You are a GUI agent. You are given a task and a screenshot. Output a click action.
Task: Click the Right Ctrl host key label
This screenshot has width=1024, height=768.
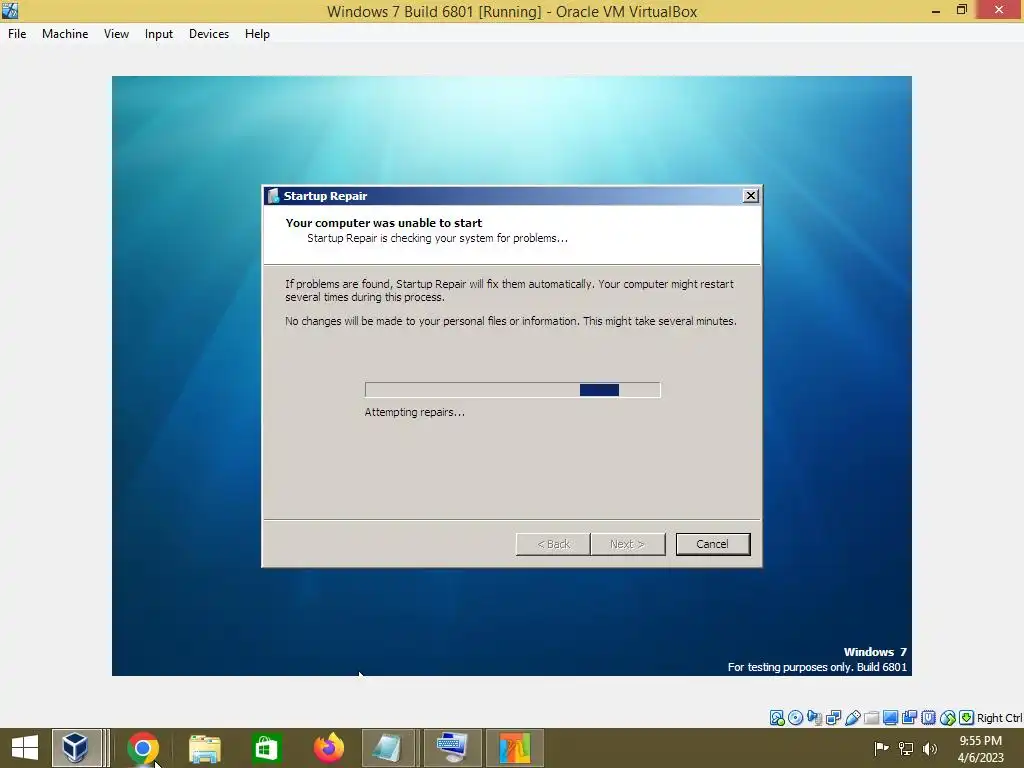pyautogui.click(x=1000, y=718)
